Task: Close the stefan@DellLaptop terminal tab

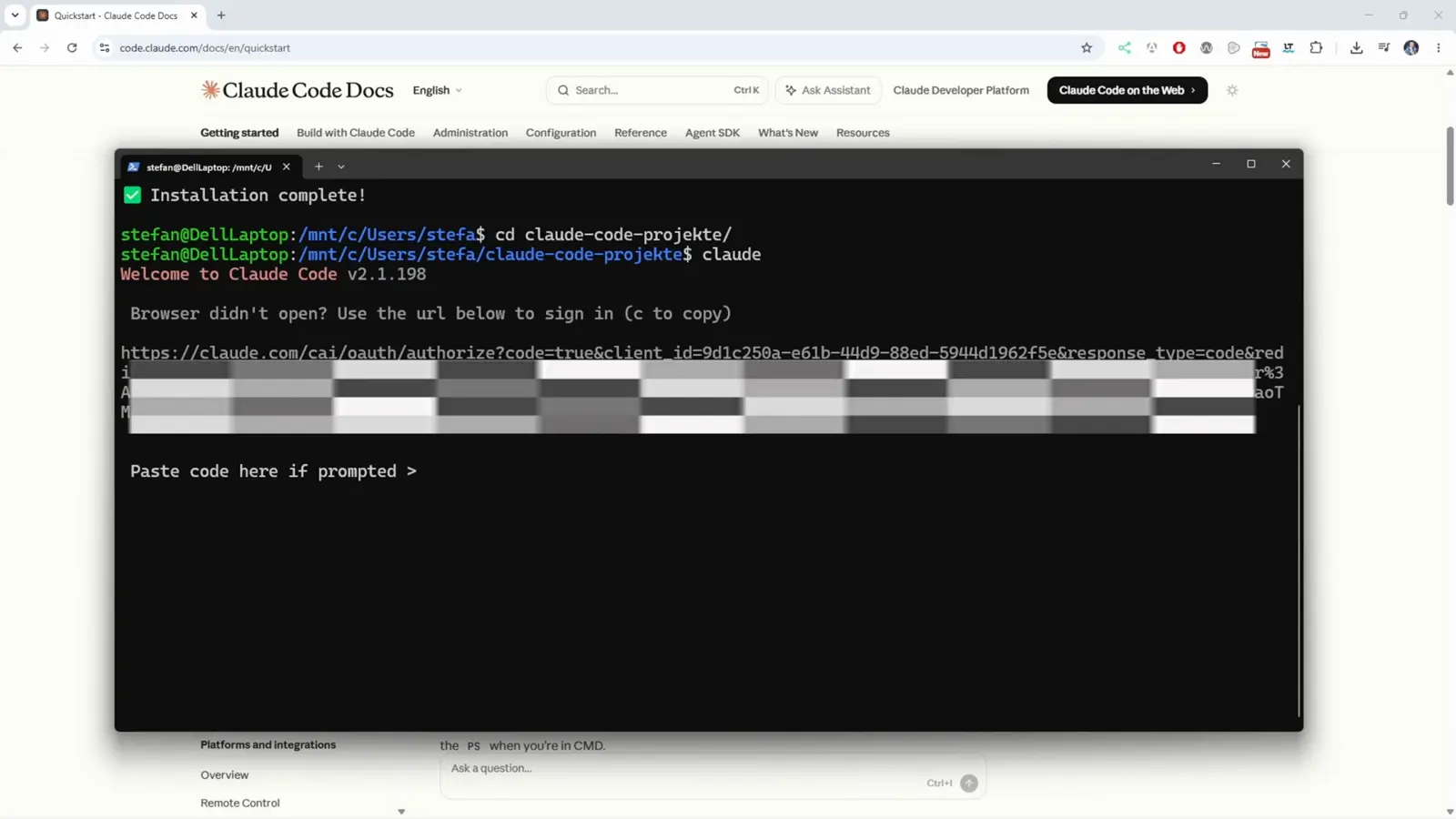Action: pyautogui.click(x=286, y=167)
